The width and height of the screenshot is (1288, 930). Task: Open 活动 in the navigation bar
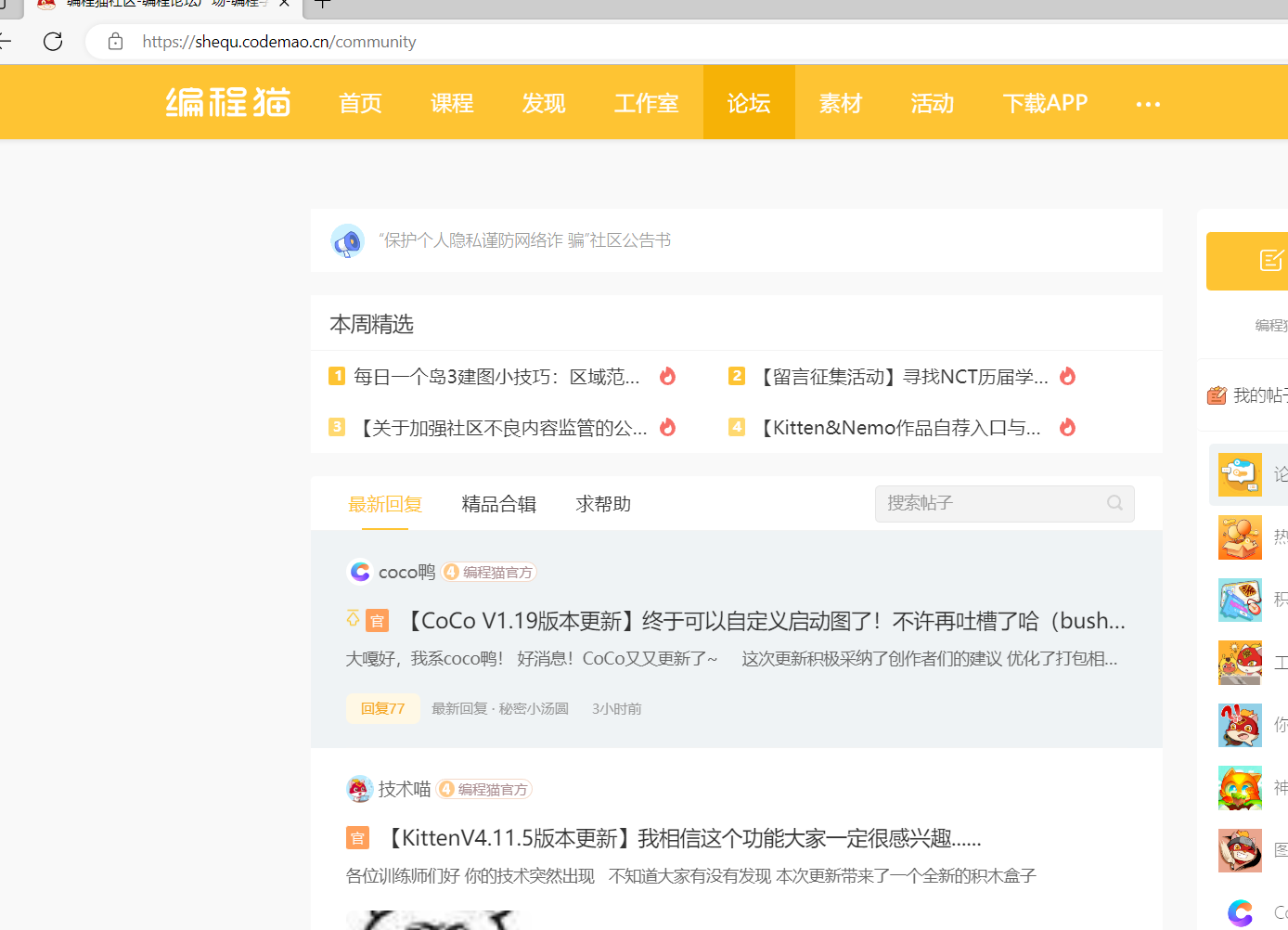(933, 102)
